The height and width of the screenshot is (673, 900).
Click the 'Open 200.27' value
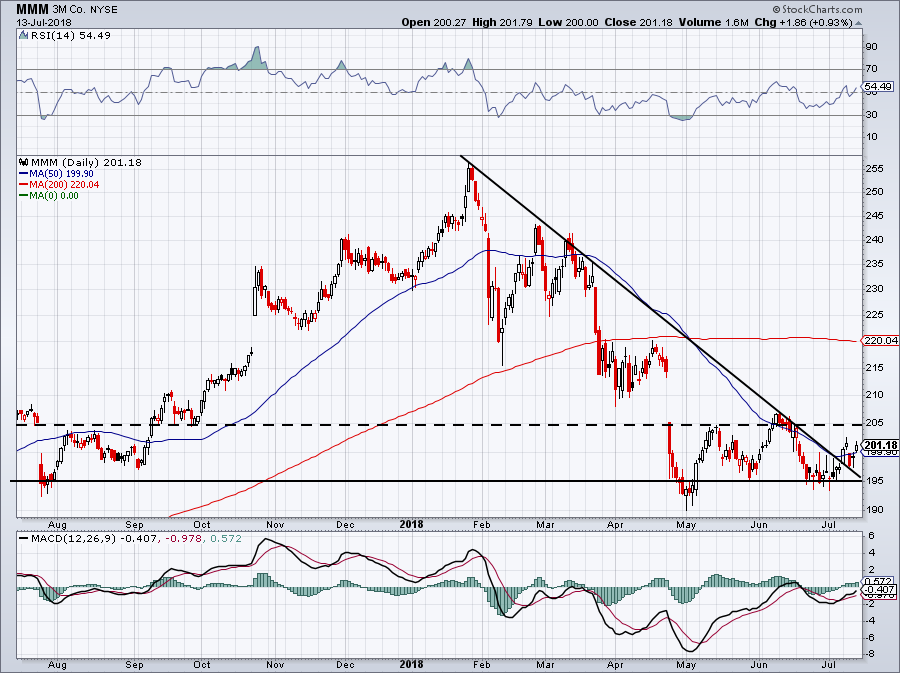pos(435,22)
